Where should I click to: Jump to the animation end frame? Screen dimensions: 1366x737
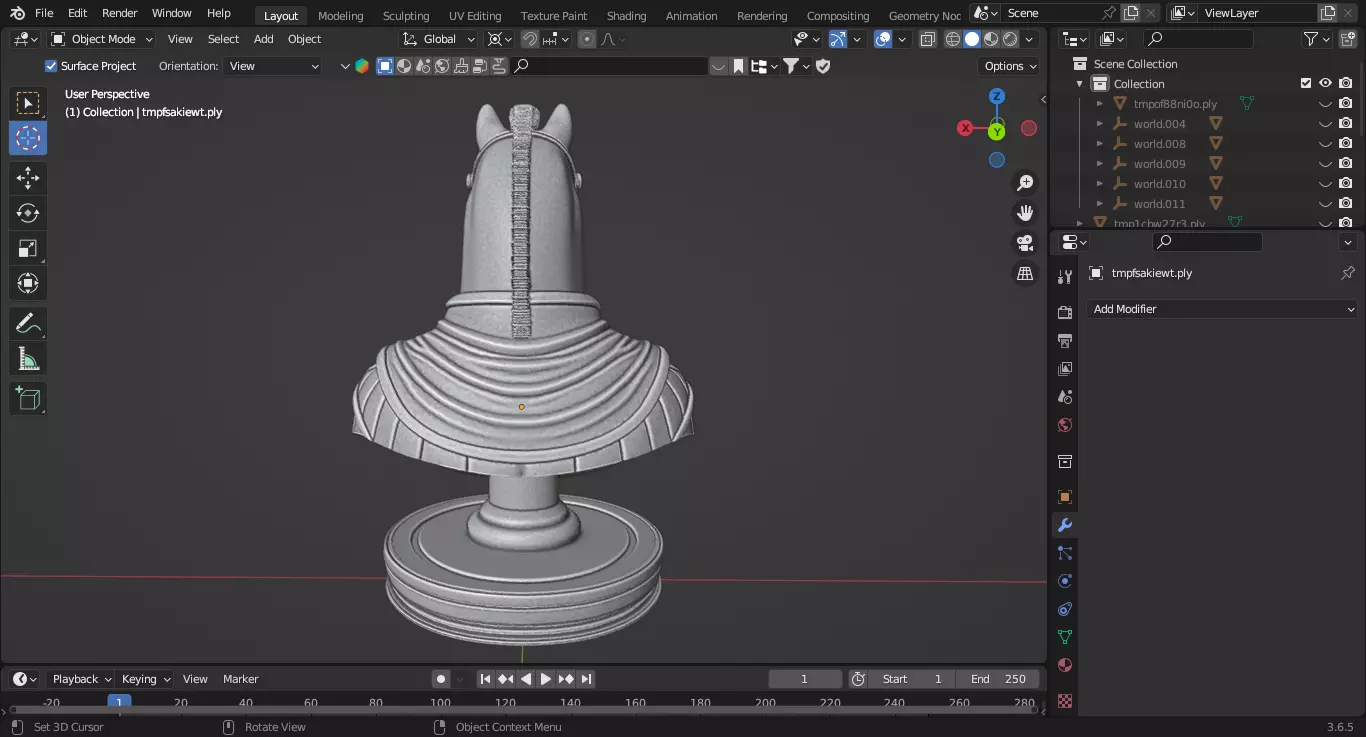tap(586, 679)
